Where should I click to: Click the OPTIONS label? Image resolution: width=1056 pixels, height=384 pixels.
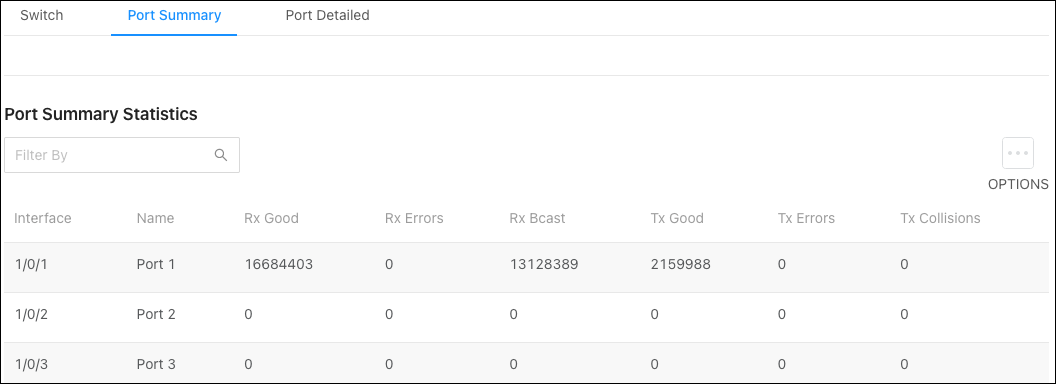coord(1018,184)
